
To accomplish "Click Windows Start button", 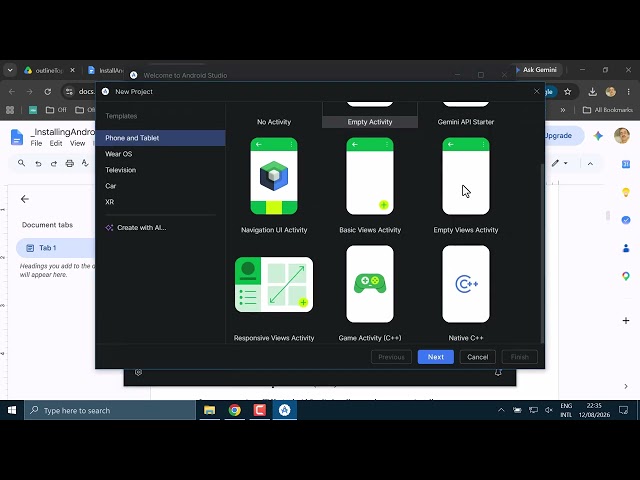I will [12, 410].
